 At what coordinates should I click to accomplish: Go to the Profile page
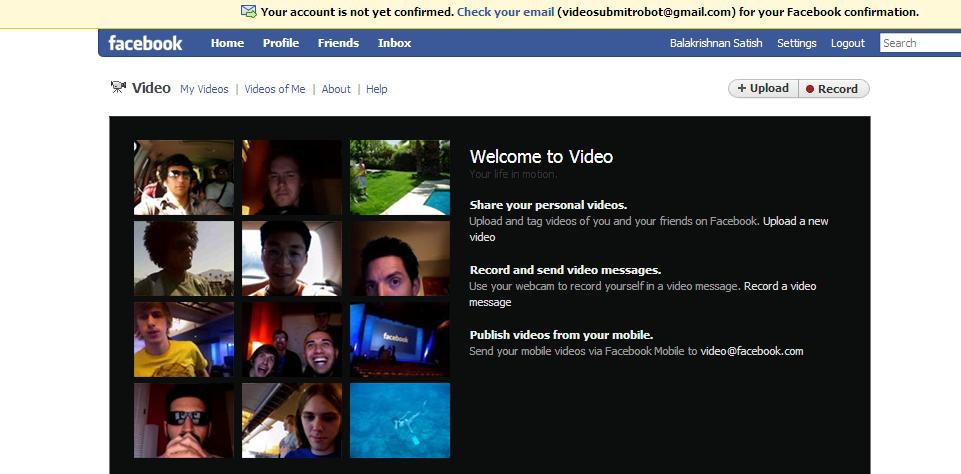click(281, 43)
